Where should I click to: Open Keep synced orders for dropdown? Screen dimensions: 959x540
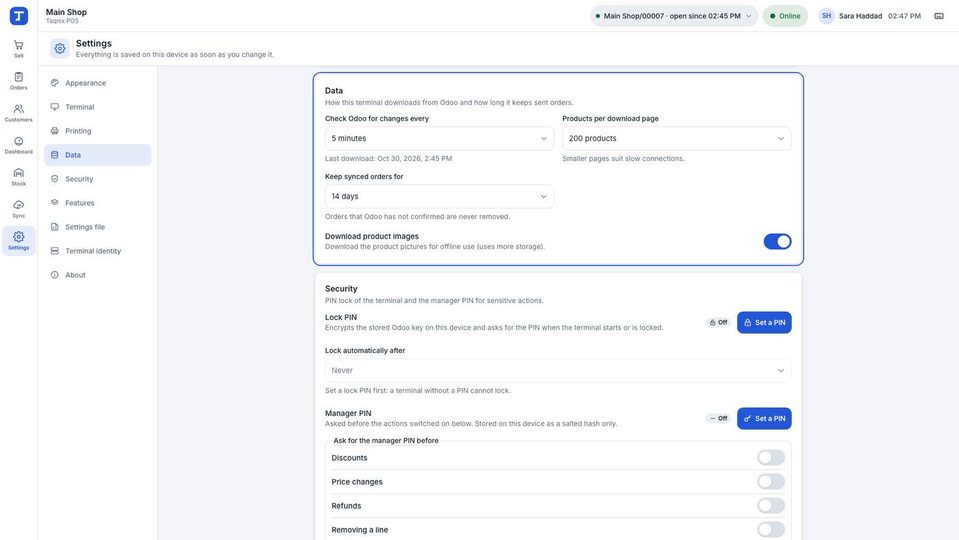pos(439,196)
